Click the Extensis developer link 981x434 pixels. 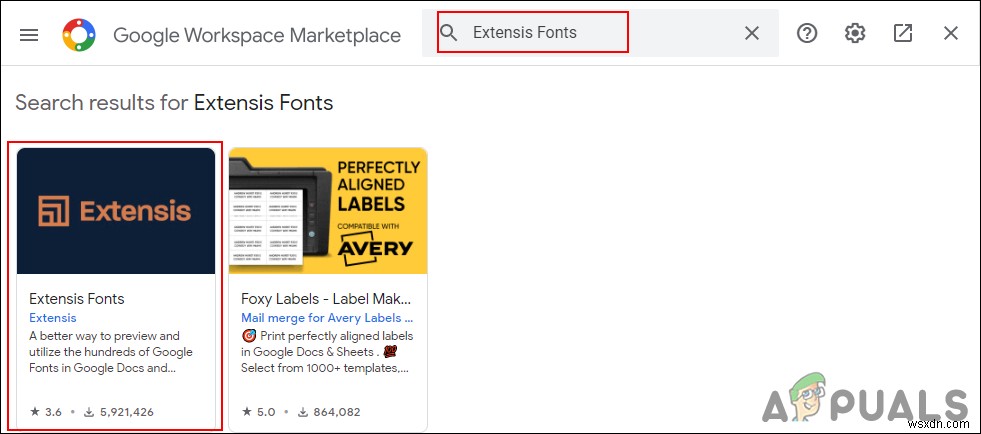[53, 318]
